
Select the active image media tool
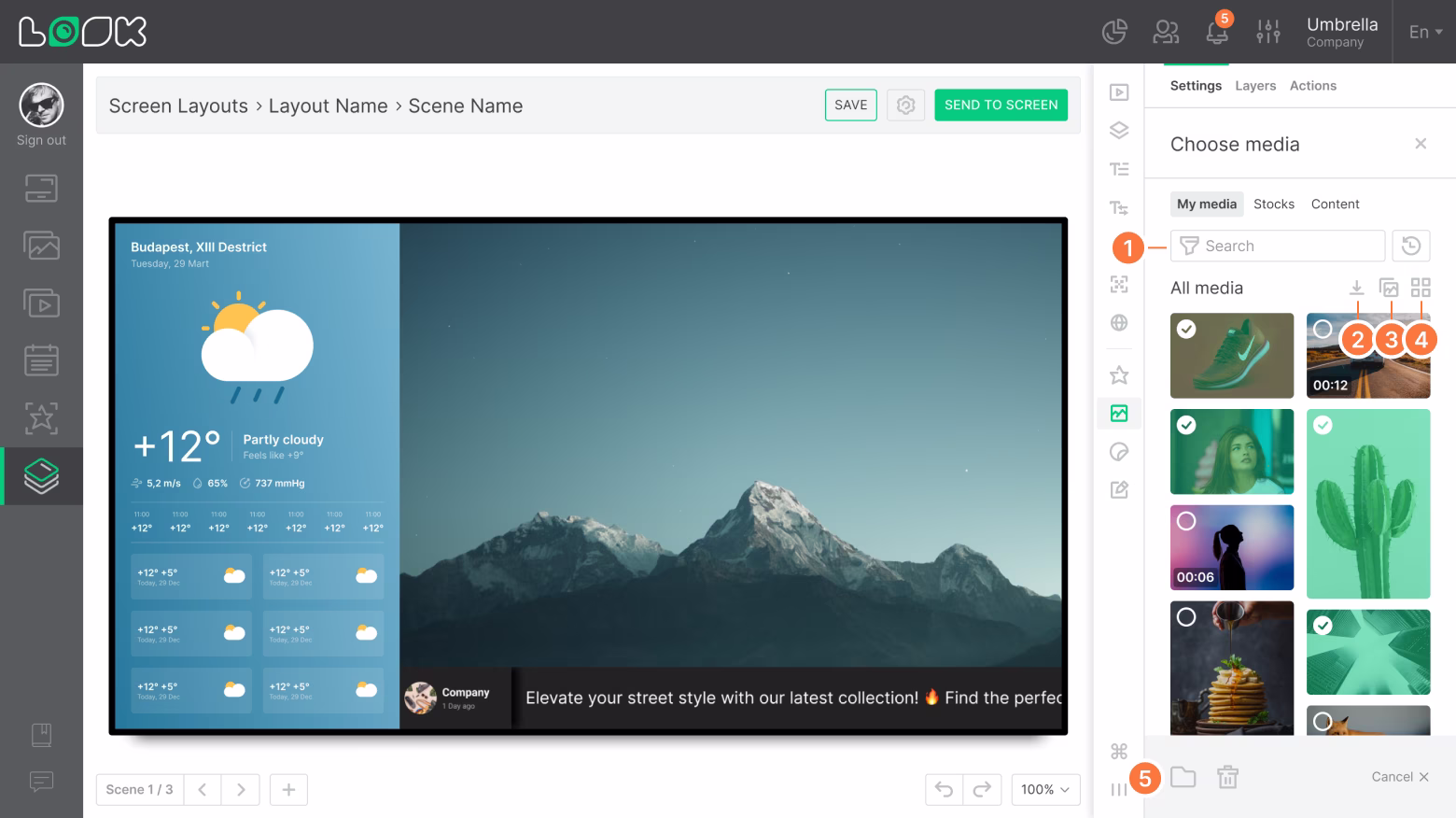pyautogui.click(x=1119, y=413)
